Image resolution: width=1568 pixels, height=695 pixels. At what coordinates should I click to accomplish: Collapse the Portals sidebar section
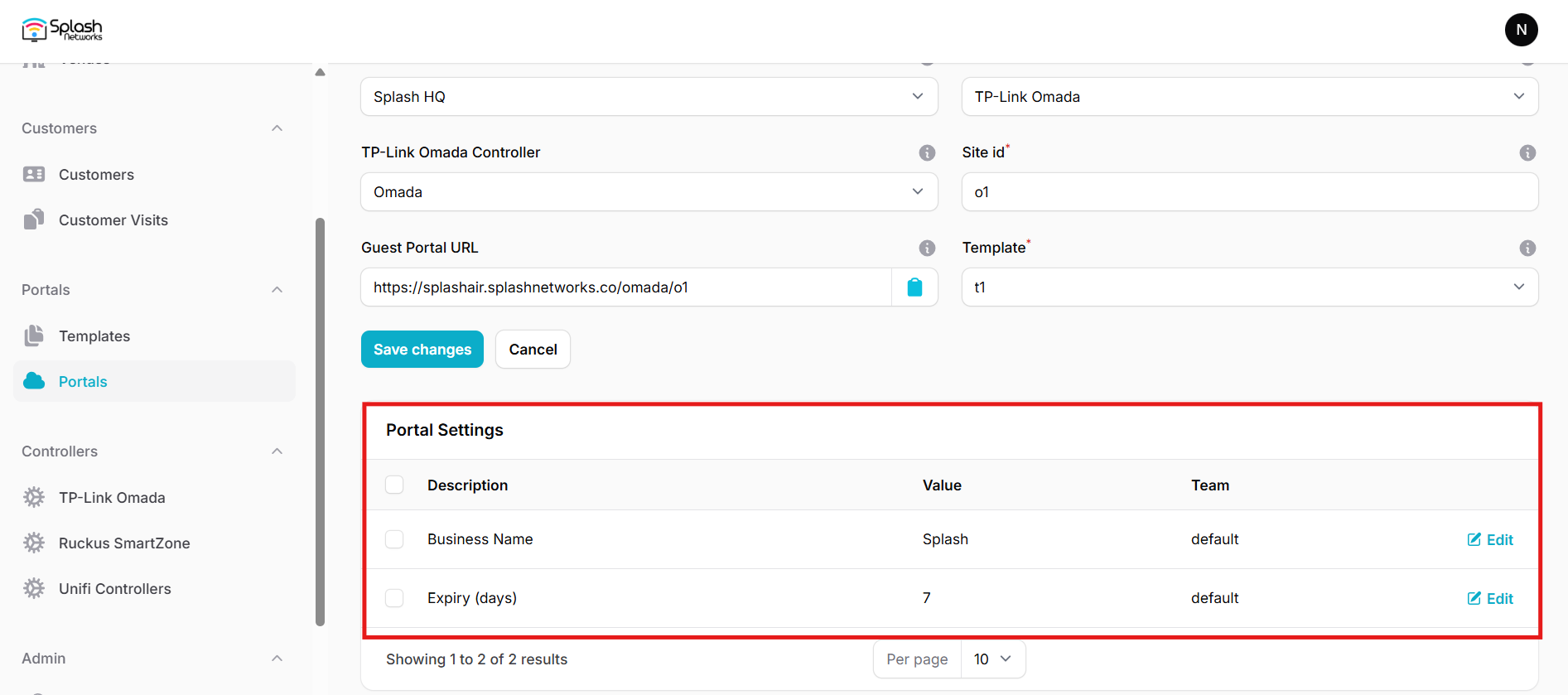277,290
